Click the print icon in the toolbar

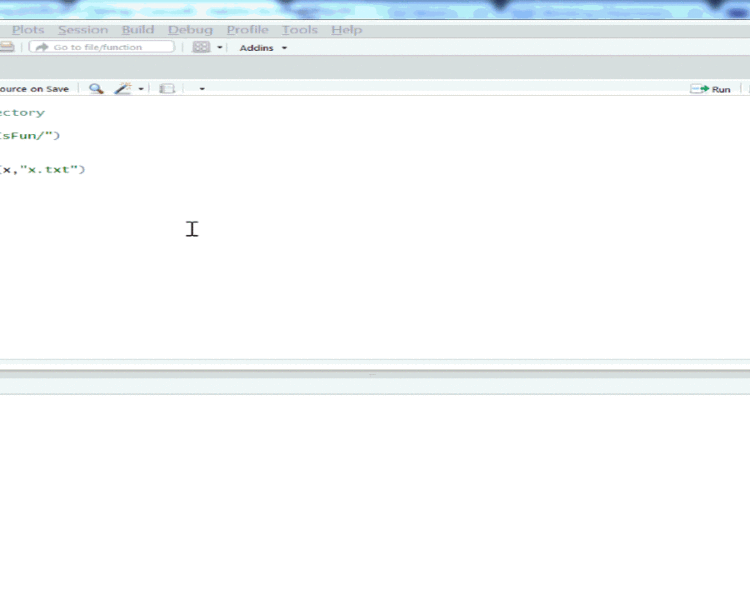7,47
